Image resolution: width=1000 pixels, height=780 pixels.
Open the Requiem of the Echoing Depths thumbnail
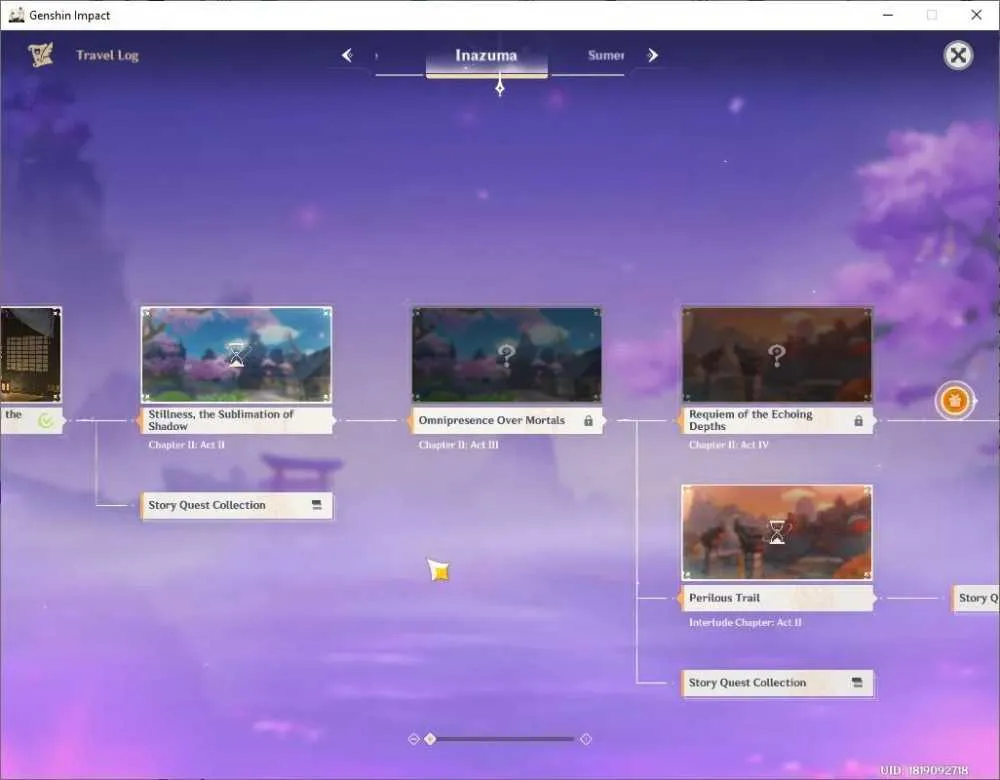(x=777, y=355)
